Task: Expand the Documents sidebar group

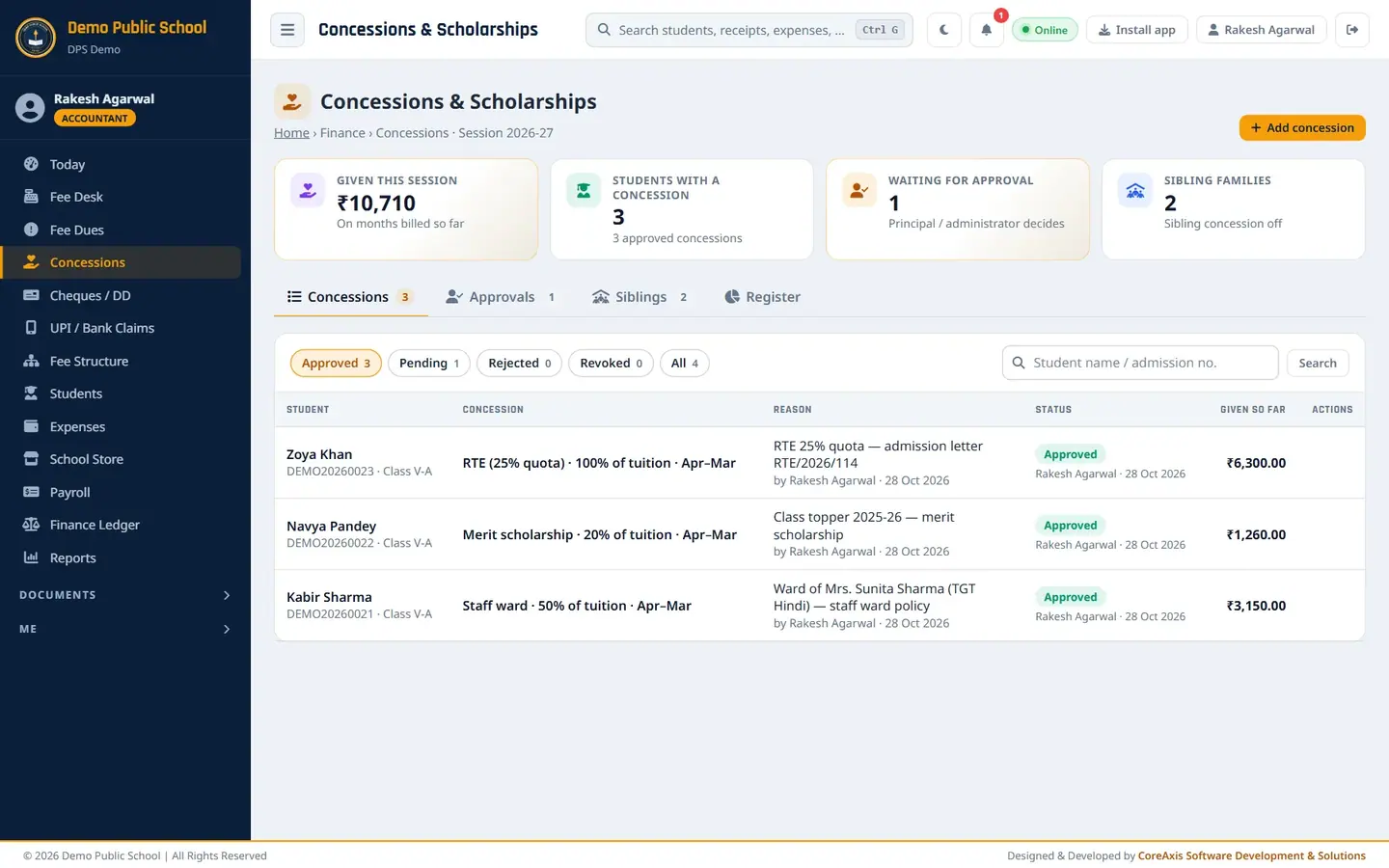Action: 125,595
